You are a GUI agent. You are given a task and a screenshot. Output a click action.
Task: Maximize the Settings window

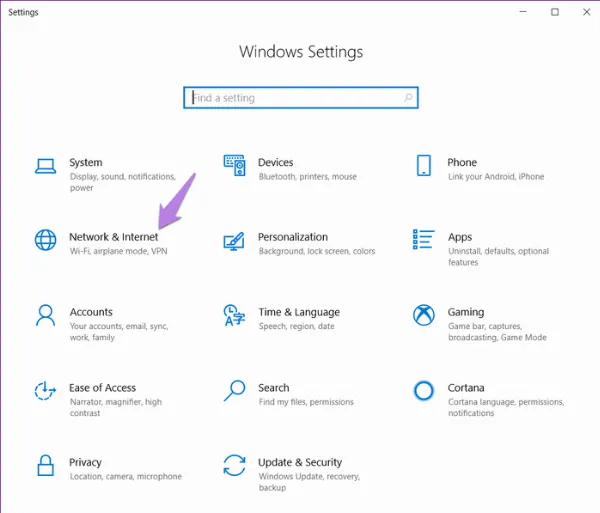pos(555,12)
